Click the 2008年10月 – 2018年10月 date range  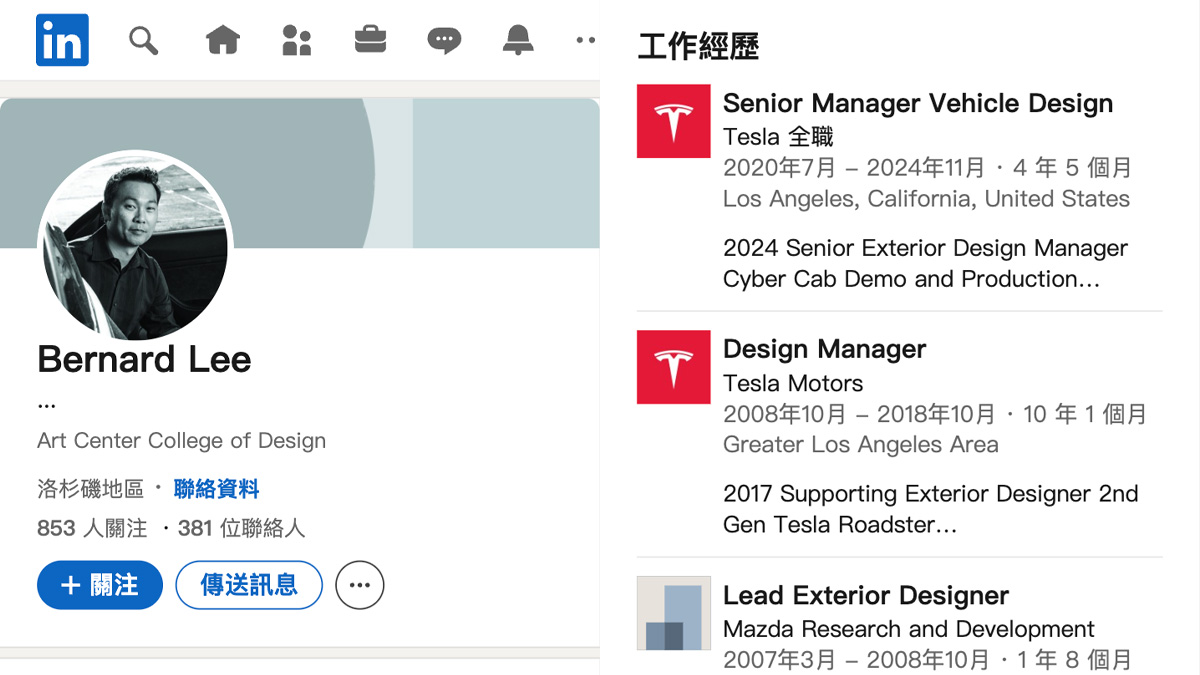click(859, 413)
